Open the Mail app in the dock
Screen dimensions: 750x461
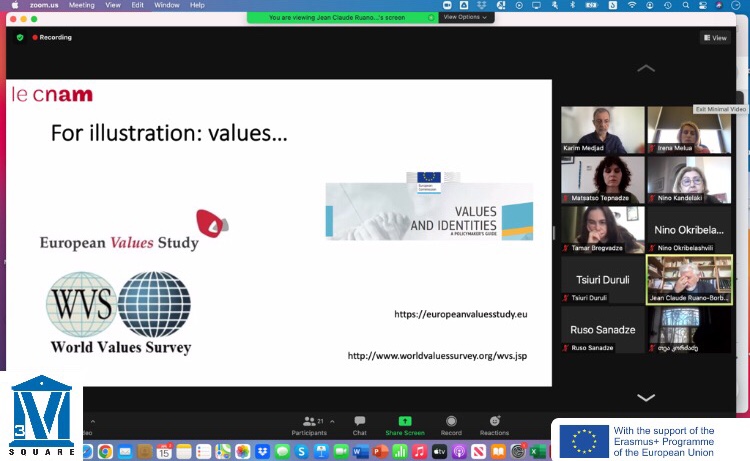pos(125,451)
